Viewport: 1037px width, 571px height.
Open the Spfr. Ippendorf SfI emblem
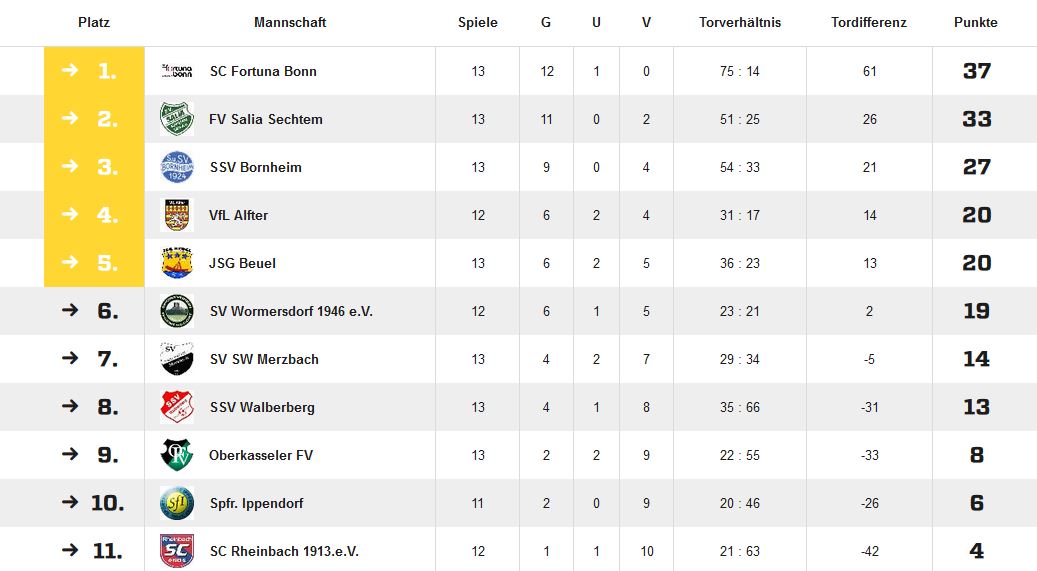(x=177, y=503)
